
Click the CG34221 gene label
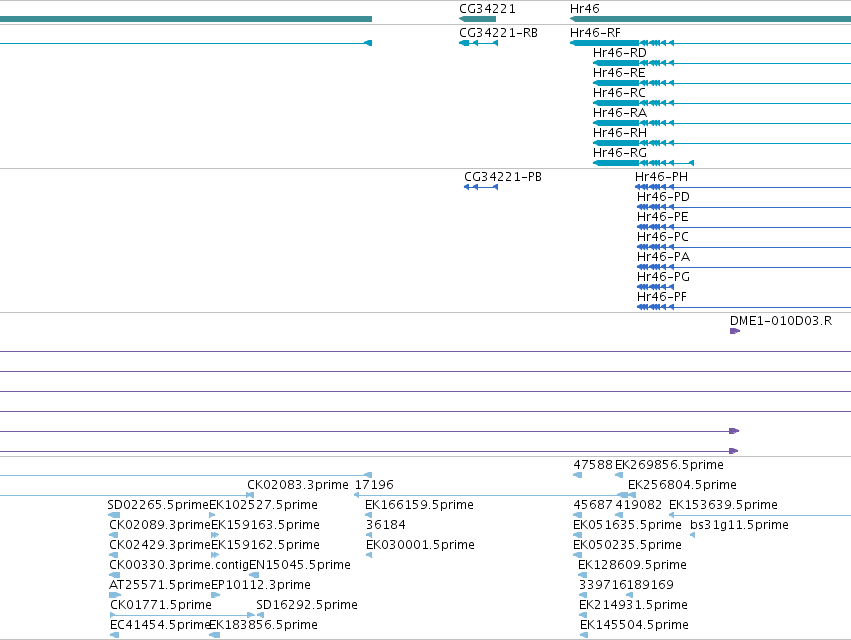(x=487, y=9)
